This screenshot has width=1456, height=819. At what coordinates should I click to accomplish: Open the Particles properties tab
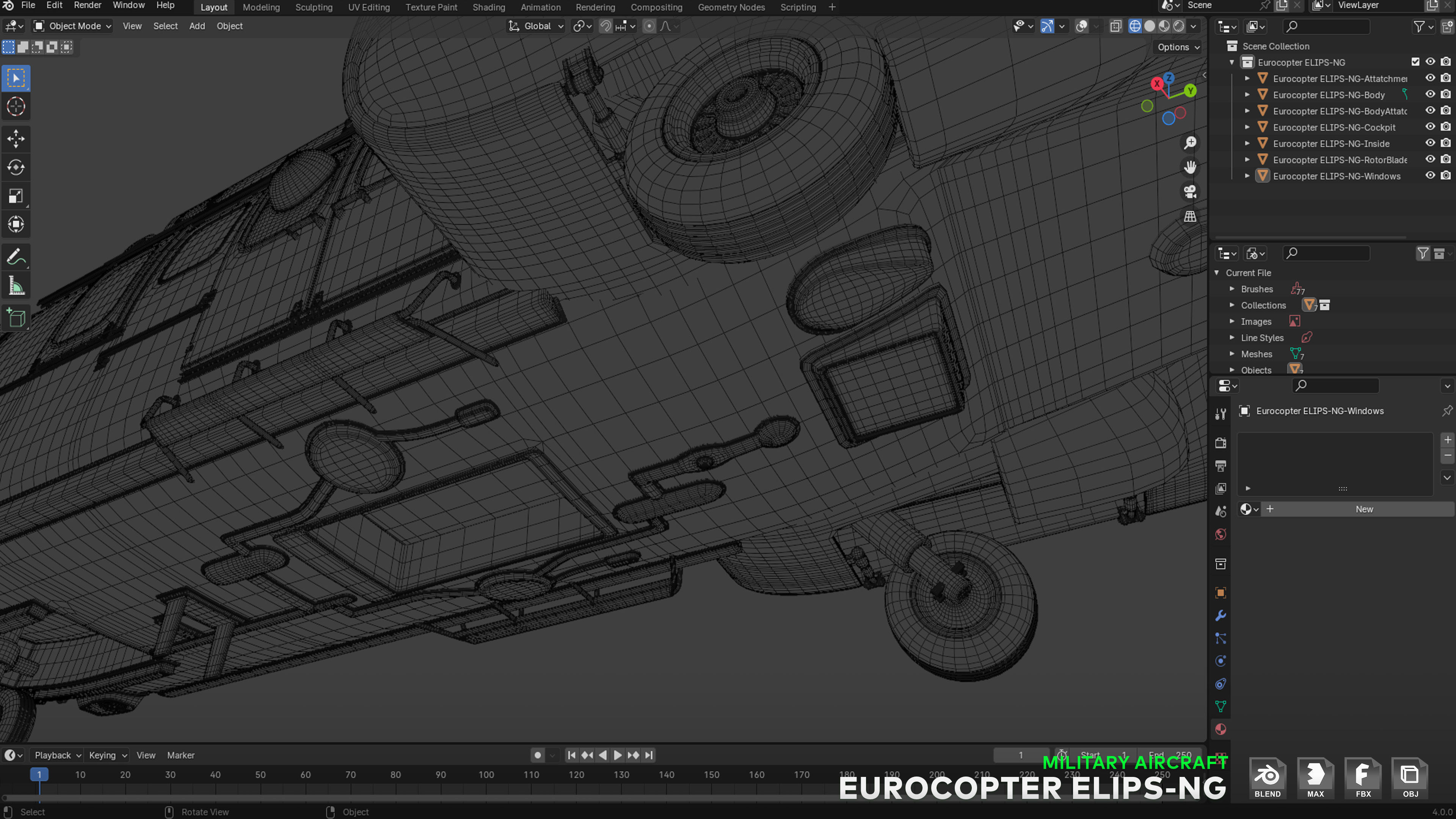click(x=1221, y=639)
